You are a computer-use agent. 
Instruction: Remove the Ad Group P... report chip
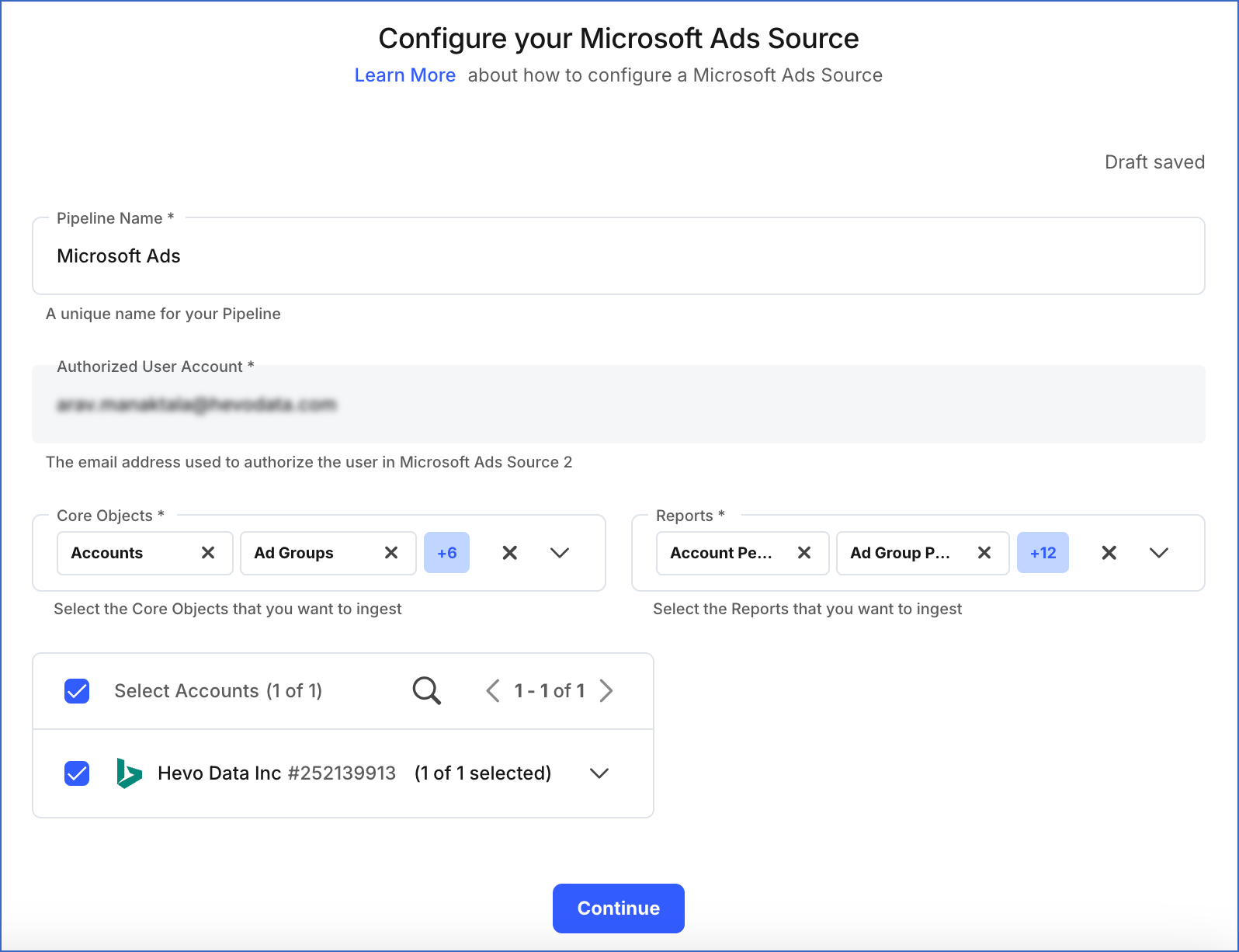pos(984,553)
